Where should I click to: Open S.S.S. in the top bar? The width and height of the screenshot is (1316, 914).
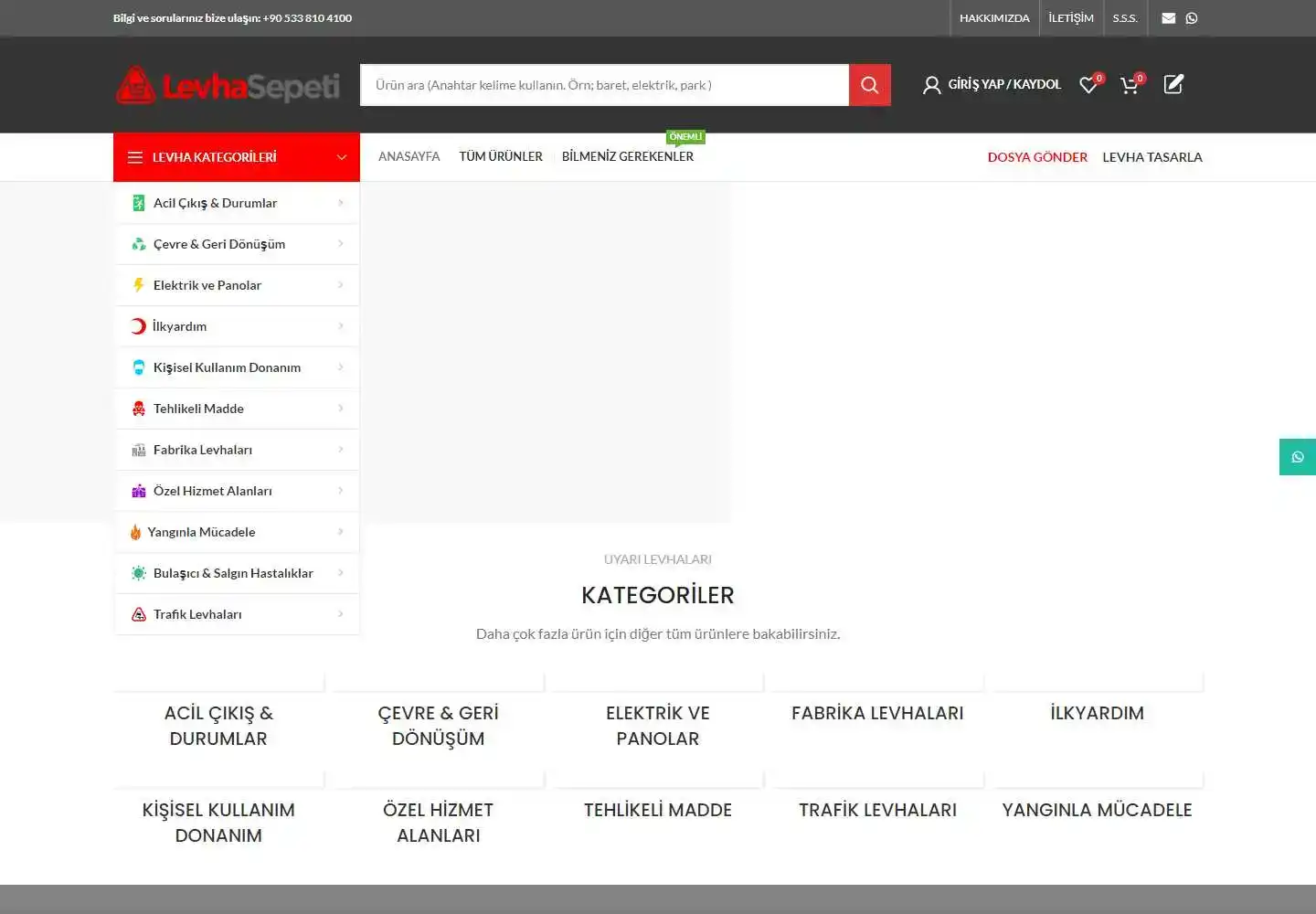[1125, 18]
